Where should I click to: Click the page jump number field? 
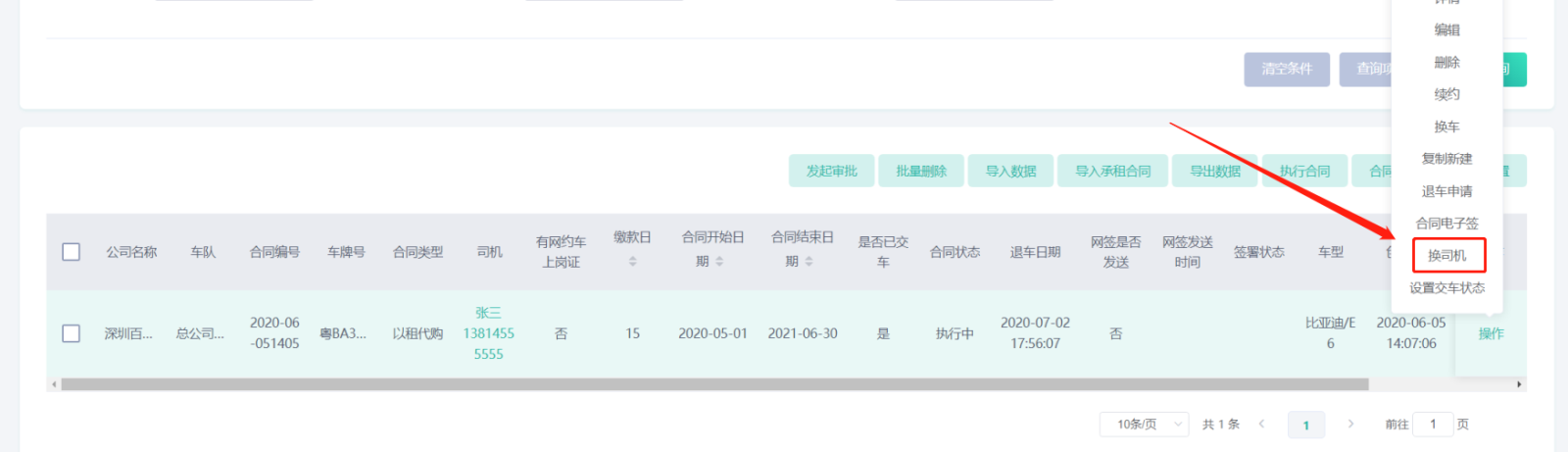(x=1432, y=425)
